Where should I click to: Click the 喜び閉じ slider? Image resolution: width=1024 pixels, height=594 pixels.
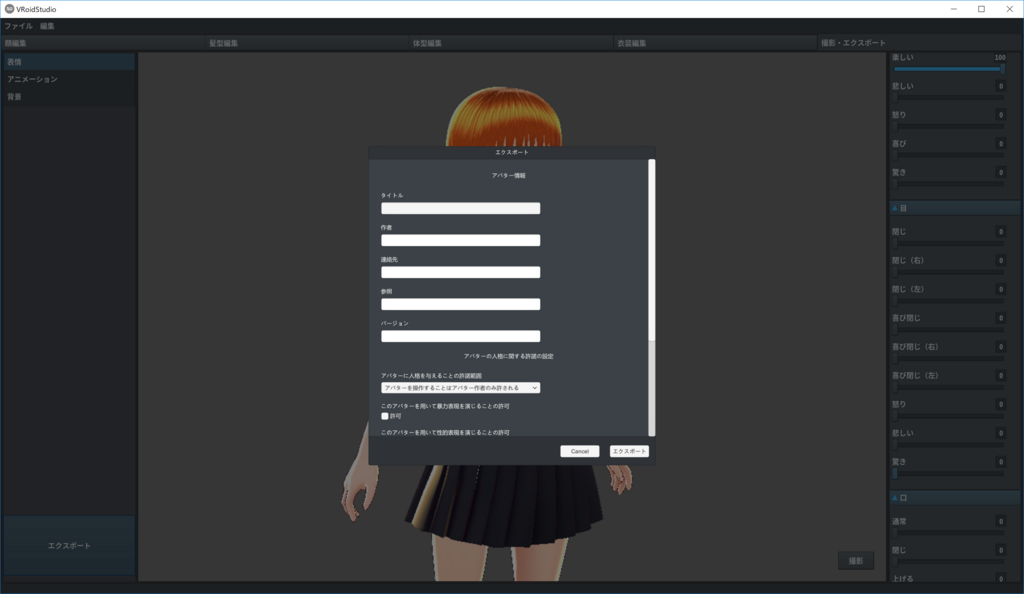click(949, 330)
